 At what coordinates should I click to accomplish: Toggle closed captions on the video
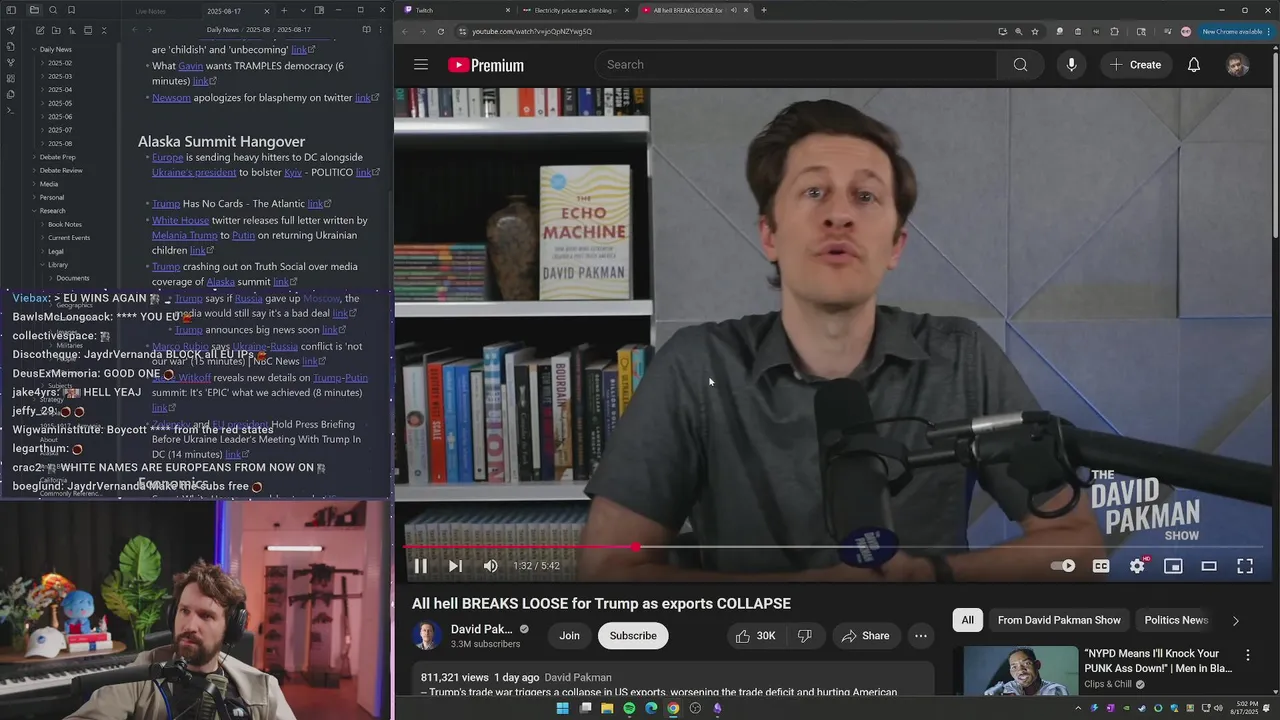click(x=1101, y=566)
